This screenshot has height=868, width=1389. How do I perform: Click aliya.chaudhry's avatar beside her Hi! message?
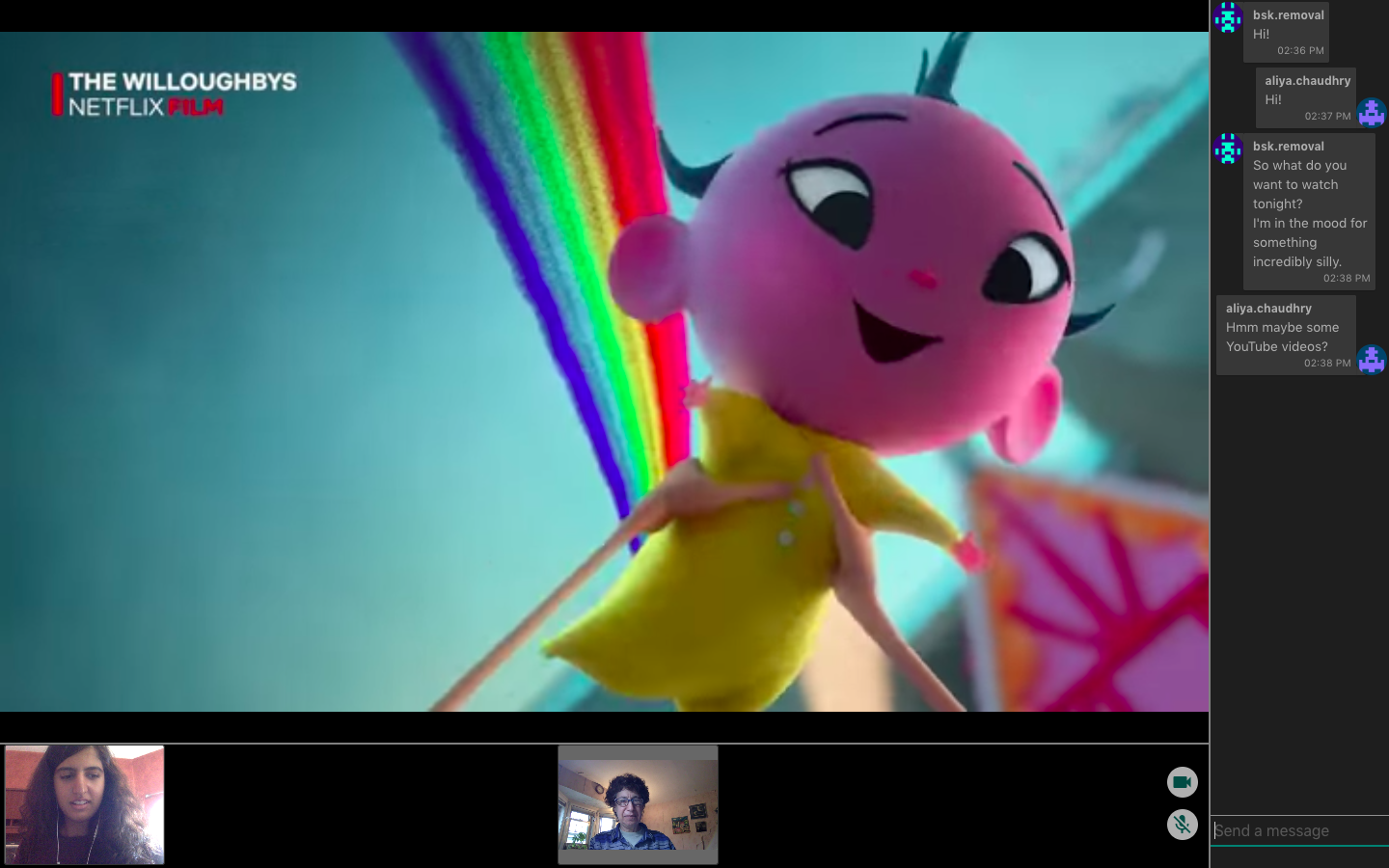(1372, 113)
